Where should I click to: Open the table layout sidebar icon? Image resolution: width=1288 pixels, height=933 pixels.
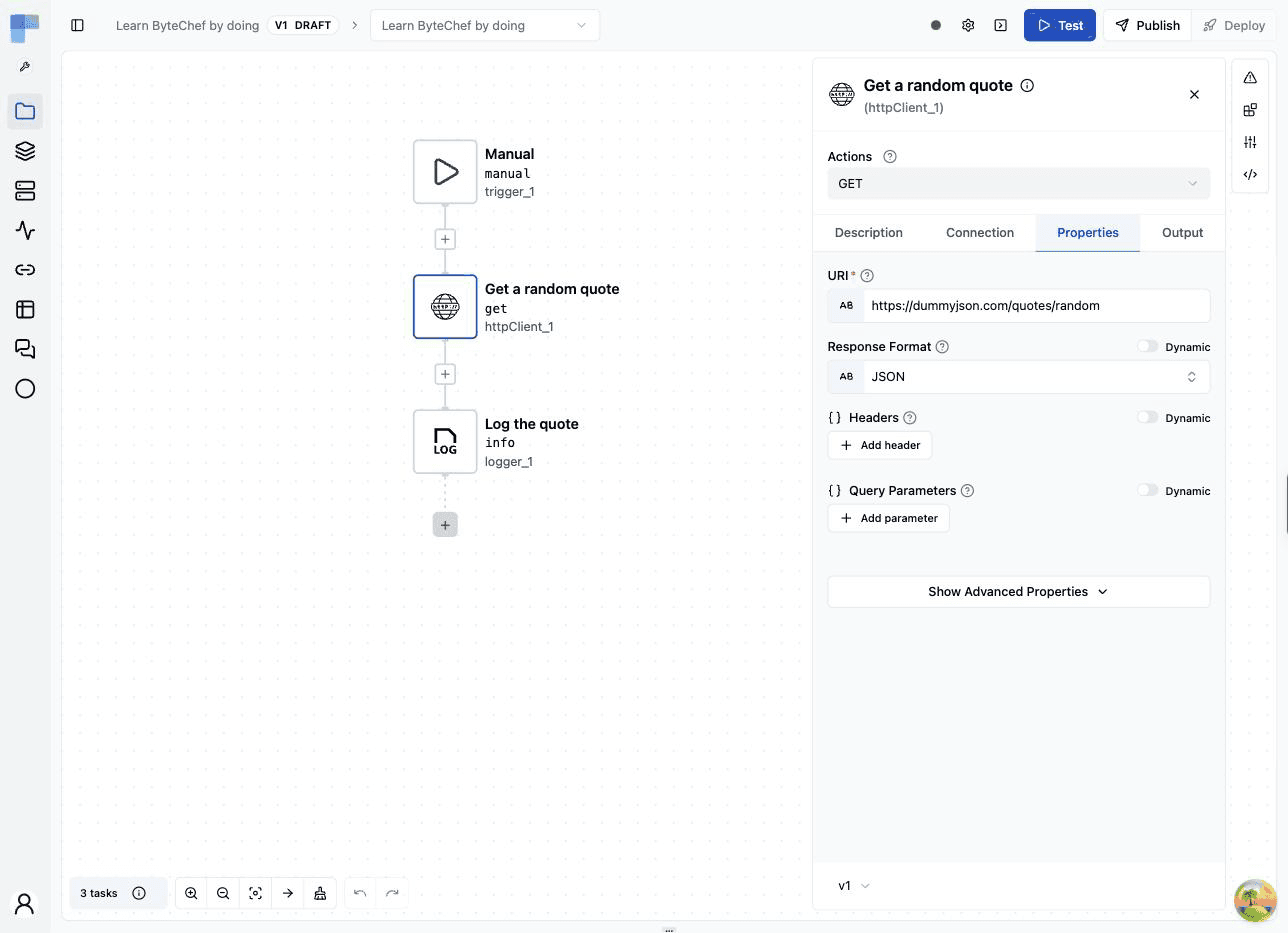(x=25, y=309)
